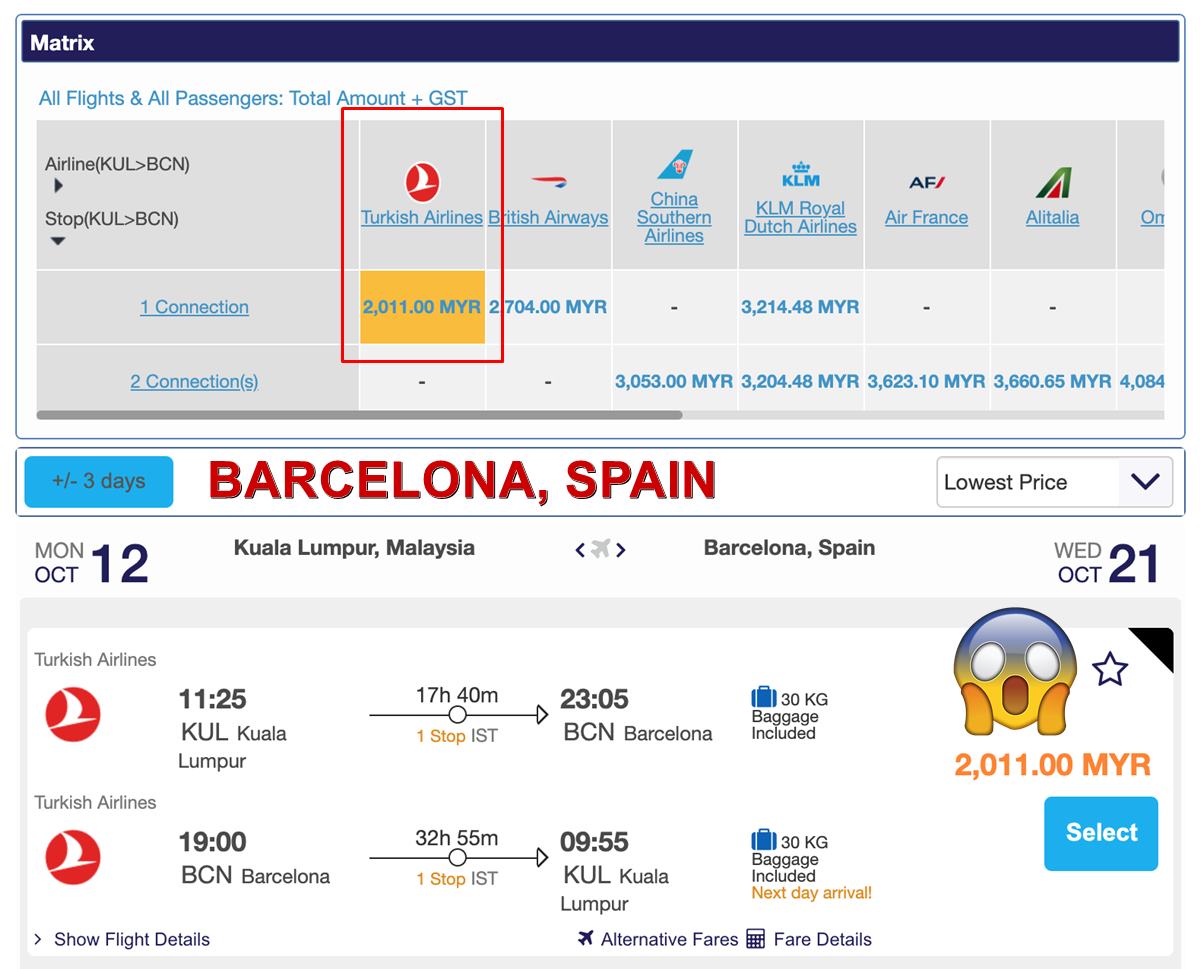Click the British Airways logo in the matrix
Screen dimensions: 1200x969
point(548,182)
